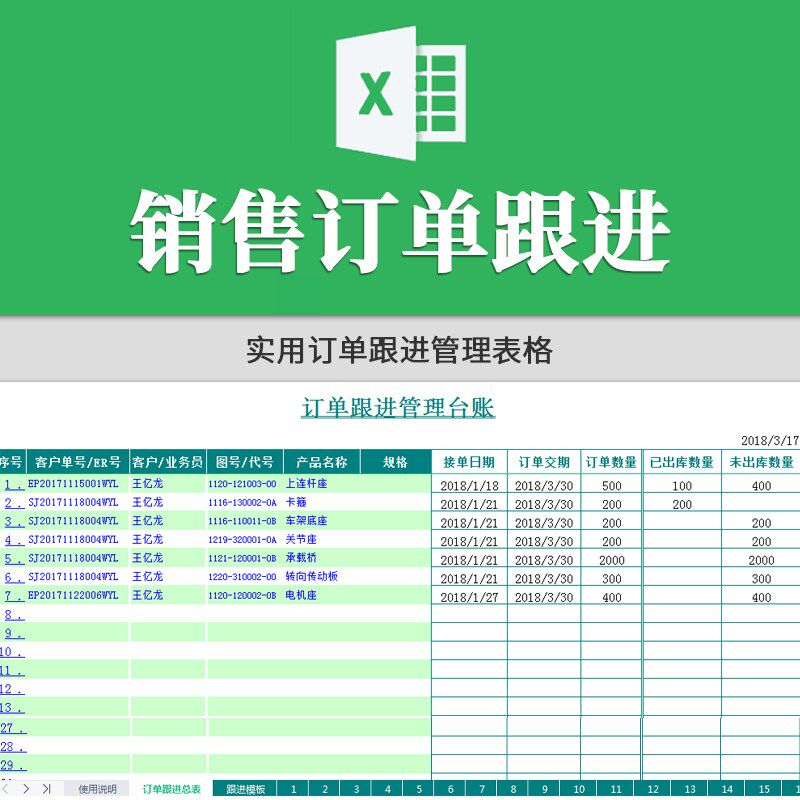Screen dimensions: 800x800
Task: Click the 订单跟进管理台账 title link
Action: (x=398, y=408)
